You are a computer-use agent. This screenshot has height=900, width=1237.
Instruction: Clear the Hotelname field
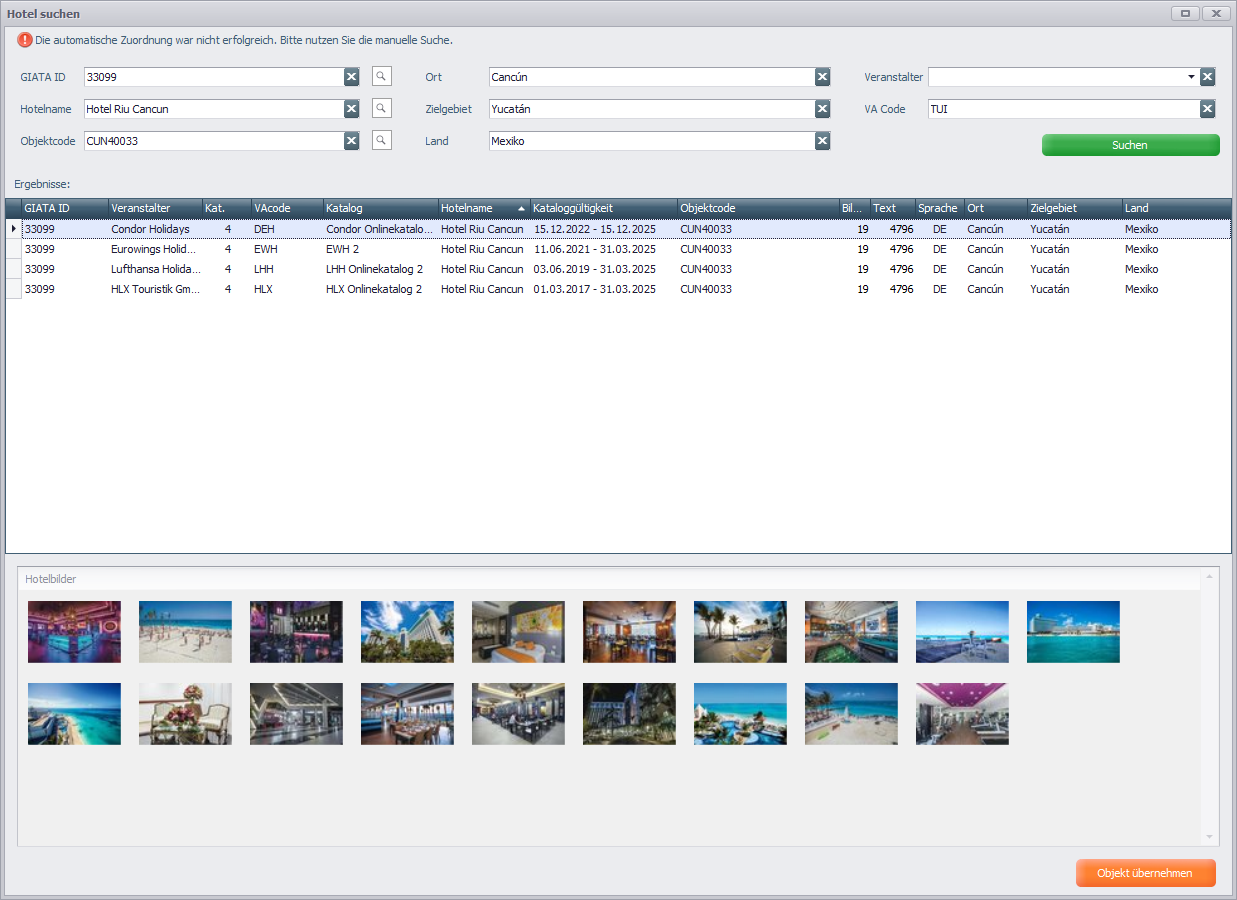click(351, 109)
